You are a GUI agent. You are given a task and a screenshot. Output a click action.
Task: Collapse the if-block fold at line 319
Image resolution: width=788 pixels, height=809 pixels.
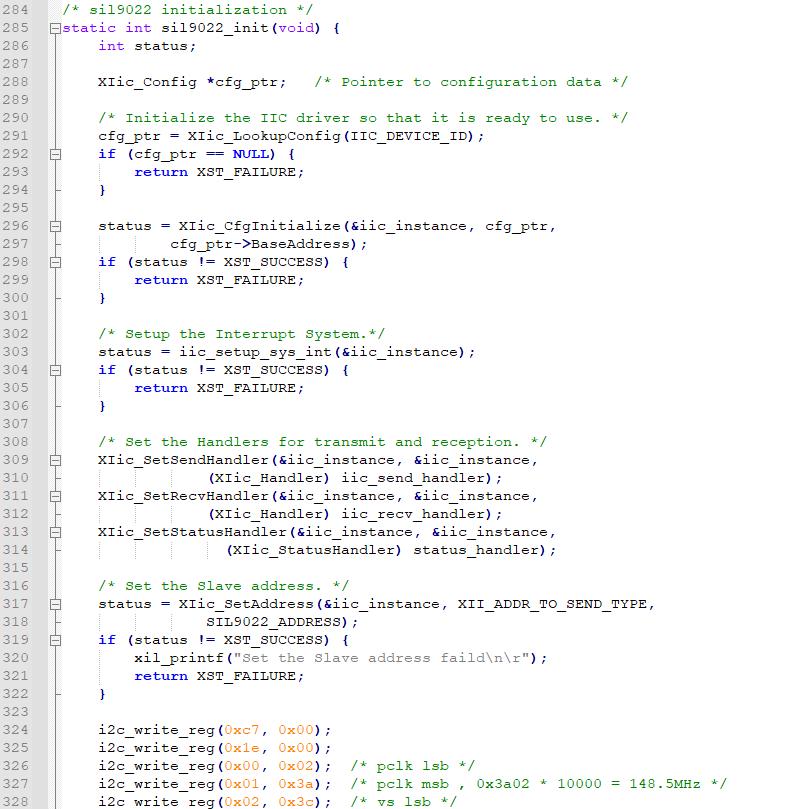tap(55, 641)
